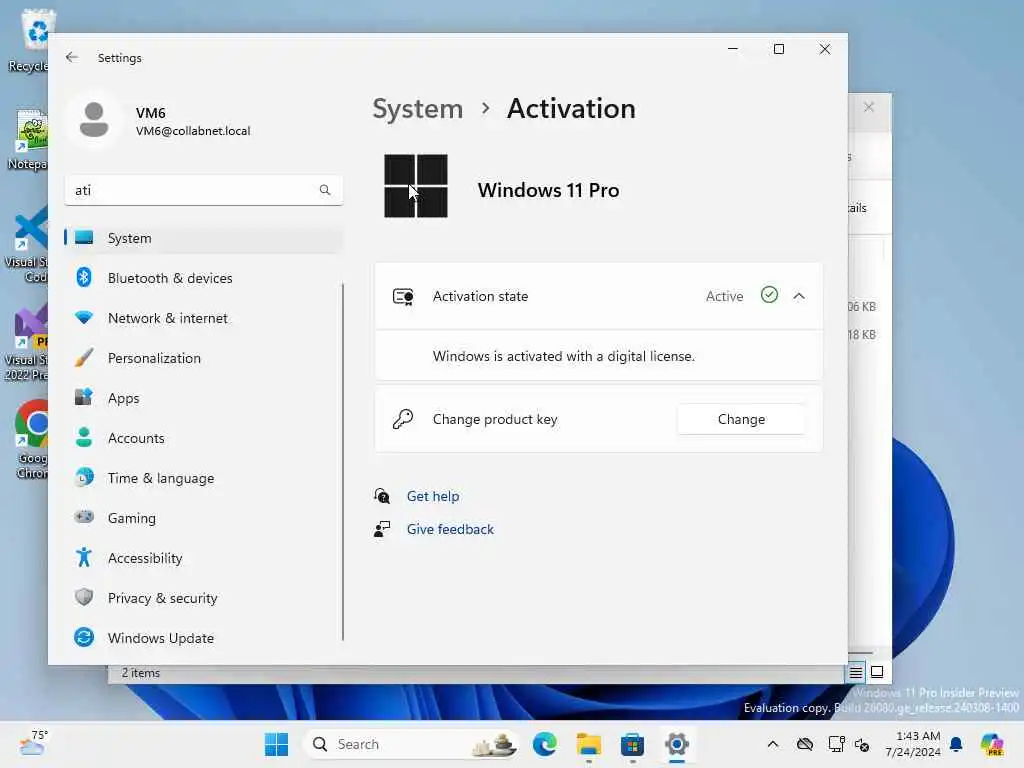Launch Microsoft Edge from the taskbar
The width and height of the screenshot is (1024, 768).
pos(545,744)
